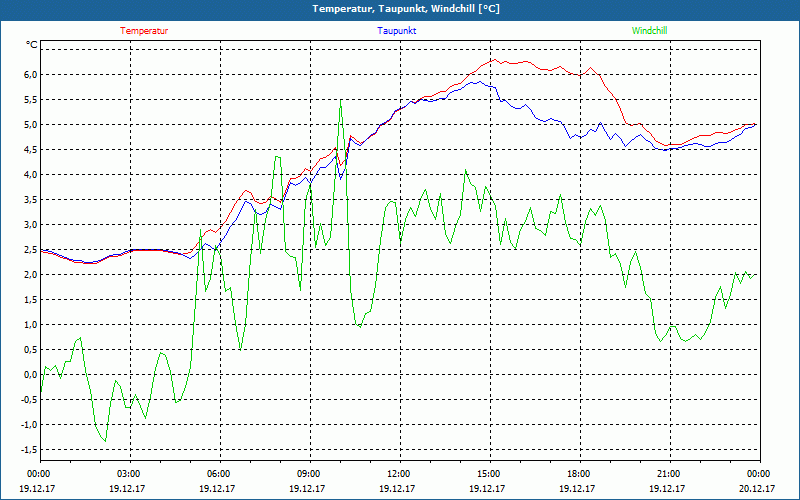Image resolution: width=800 pixels, height=500 pixels.
Task: Click the °C unit label on the y-axis
Action: click(32, 45)
